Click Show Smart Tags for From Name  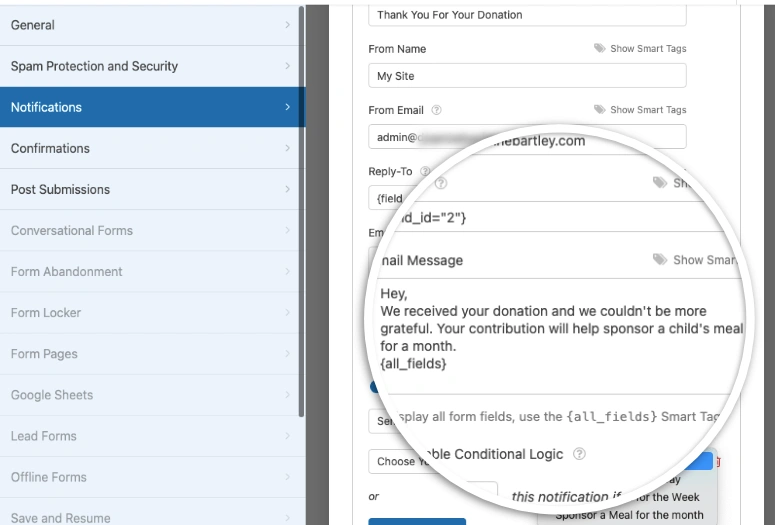tap(647, 49)
